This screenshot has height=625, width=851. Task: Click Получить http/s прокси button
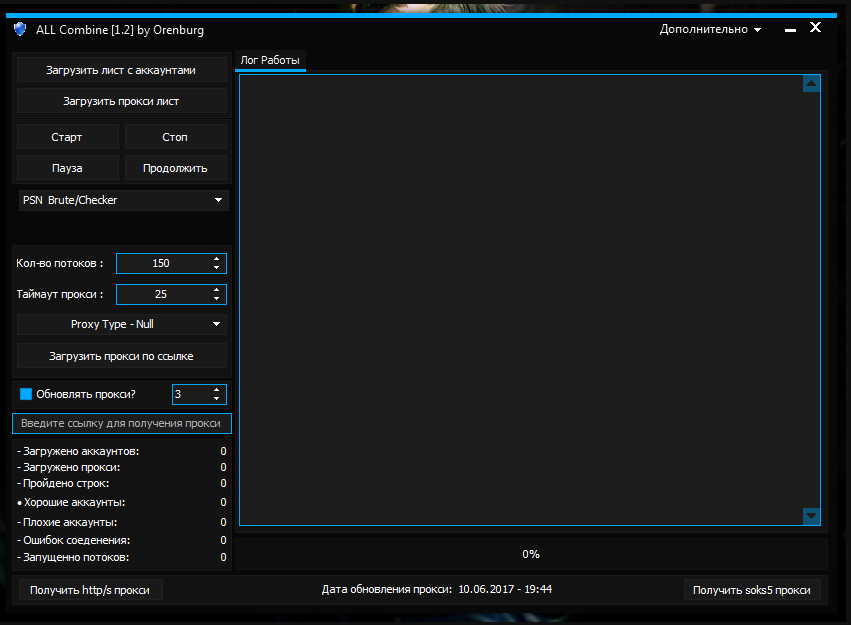pos(90,590)
